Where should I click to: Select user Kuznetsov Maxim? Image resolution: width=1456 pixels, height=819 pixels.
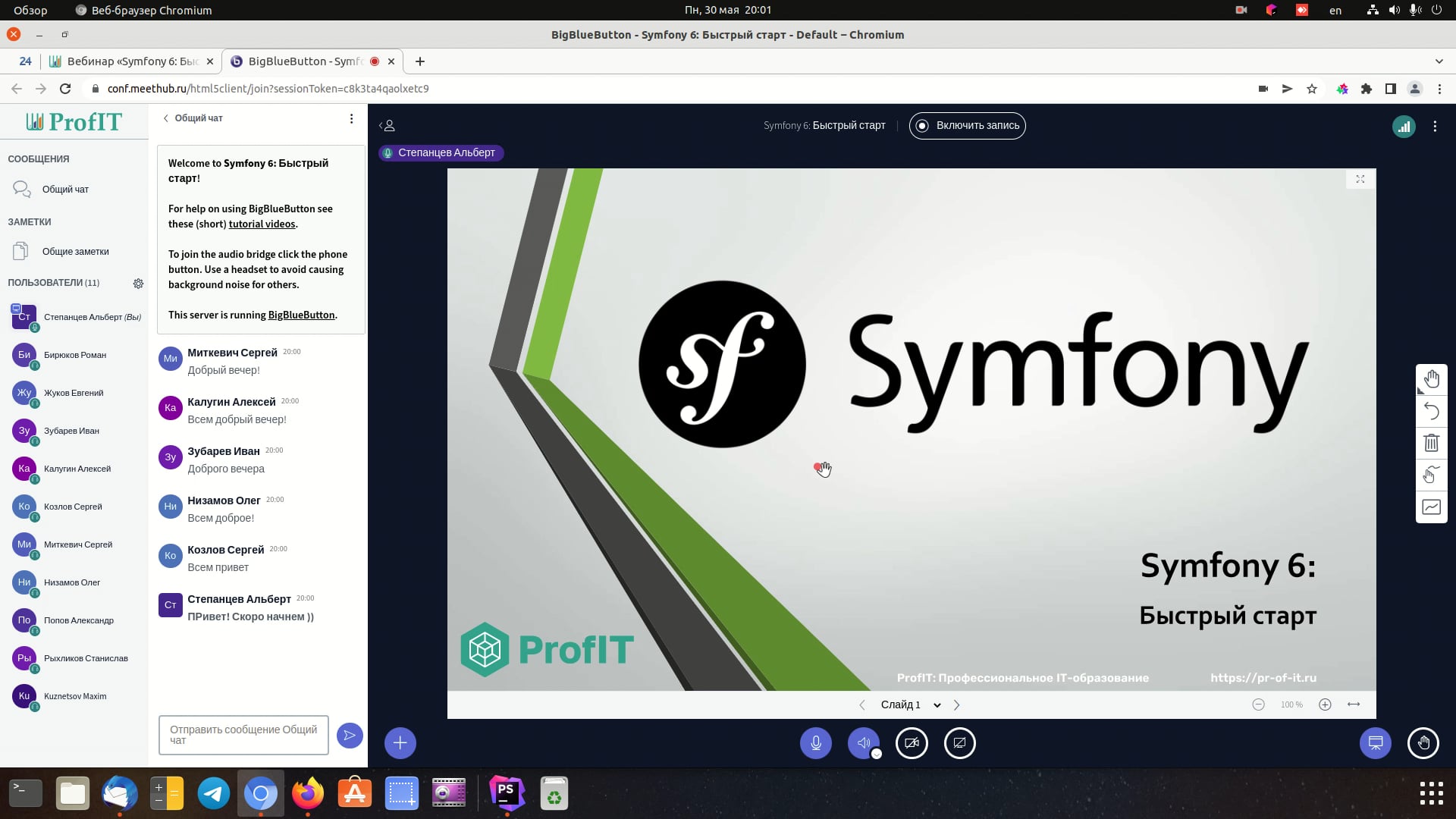(74, 696)
